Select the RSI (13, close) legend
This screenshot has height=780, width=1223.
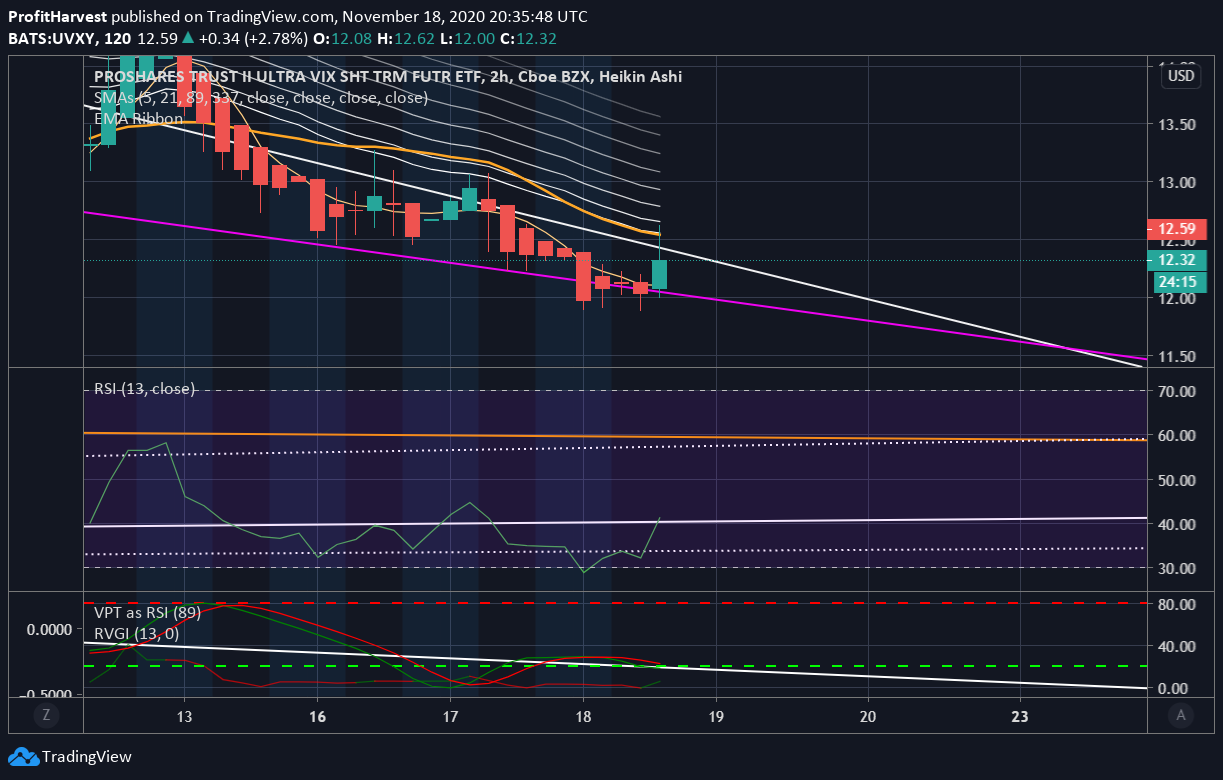(144, 389)
